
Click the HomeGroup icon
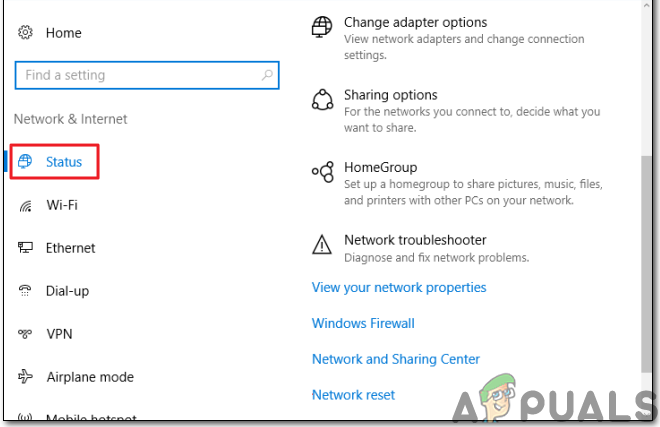click(322, 172)
